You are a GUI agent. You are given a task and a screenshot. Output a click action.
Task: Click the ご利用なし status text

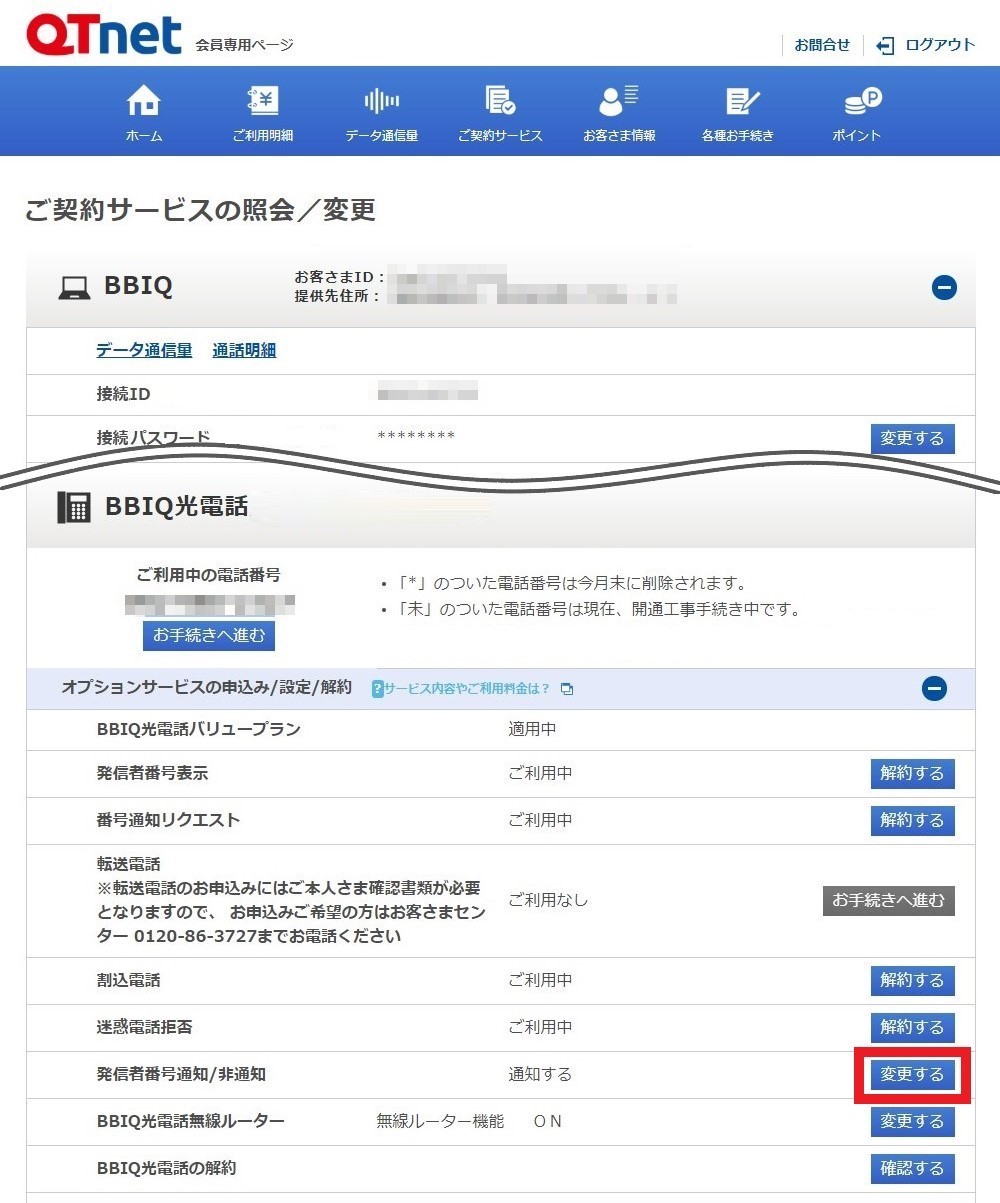(x=548, y=900)
